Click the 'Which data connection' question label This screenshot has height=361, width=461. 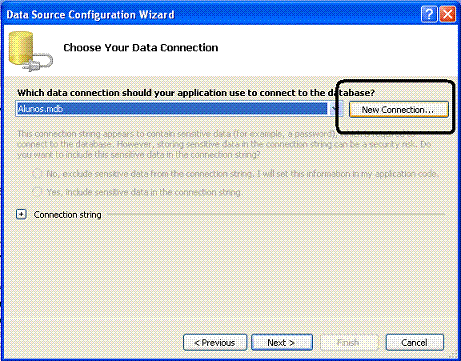[x=196, y=92]
